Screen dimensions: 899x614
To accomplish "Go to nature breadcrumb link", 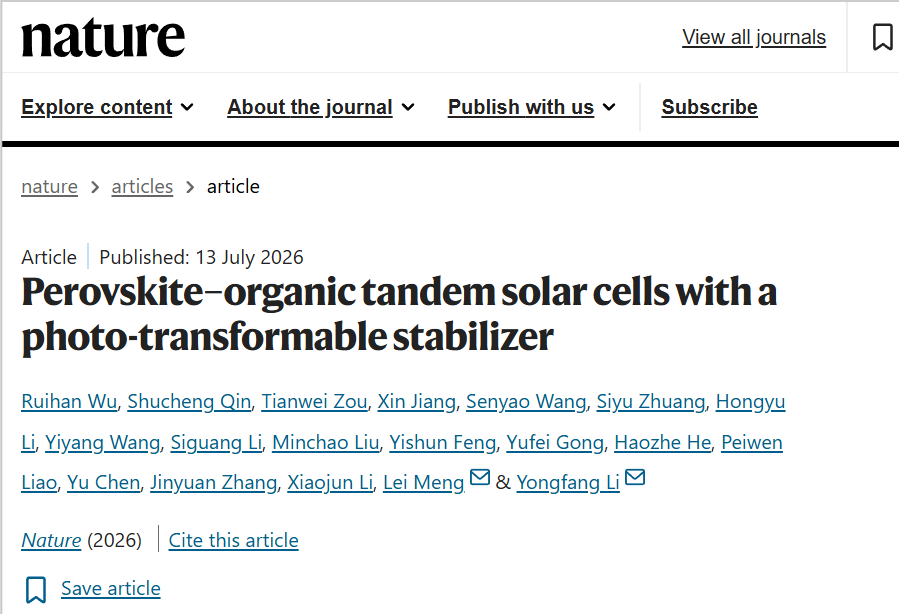I will pos(49,187).
